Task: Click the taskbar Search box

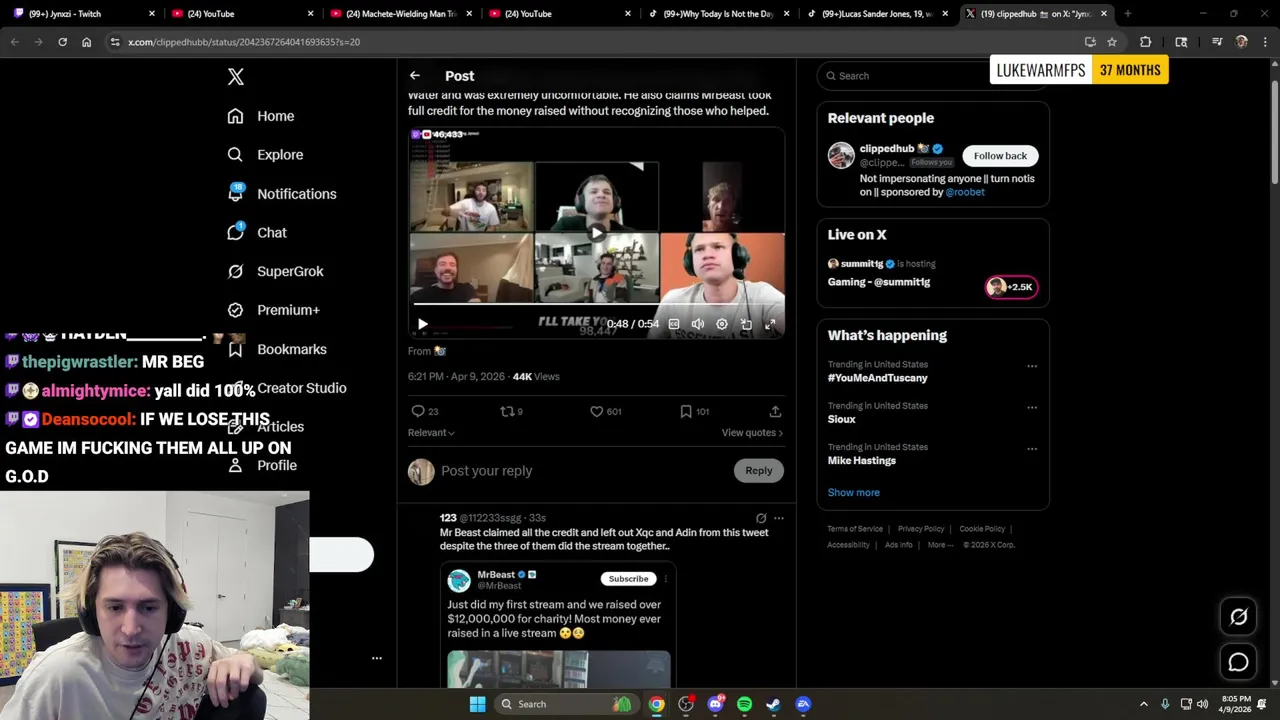Action: (565, 704)
